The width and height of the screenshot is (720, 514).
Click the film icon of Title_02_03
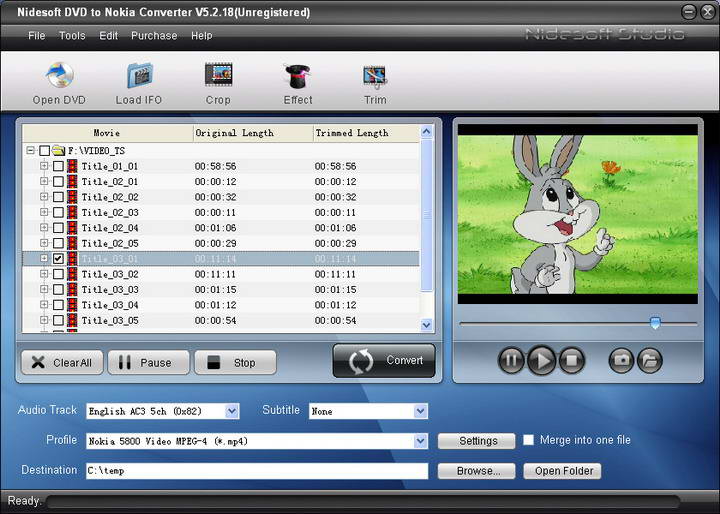[x=72, y=212]
